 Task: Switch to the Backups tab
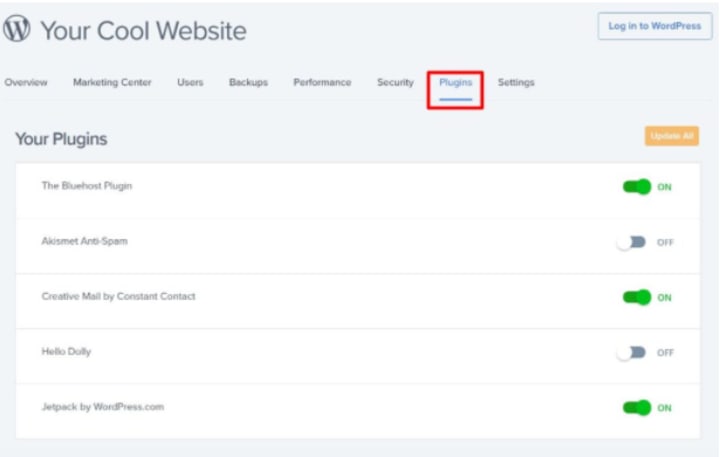pos(248,82)
